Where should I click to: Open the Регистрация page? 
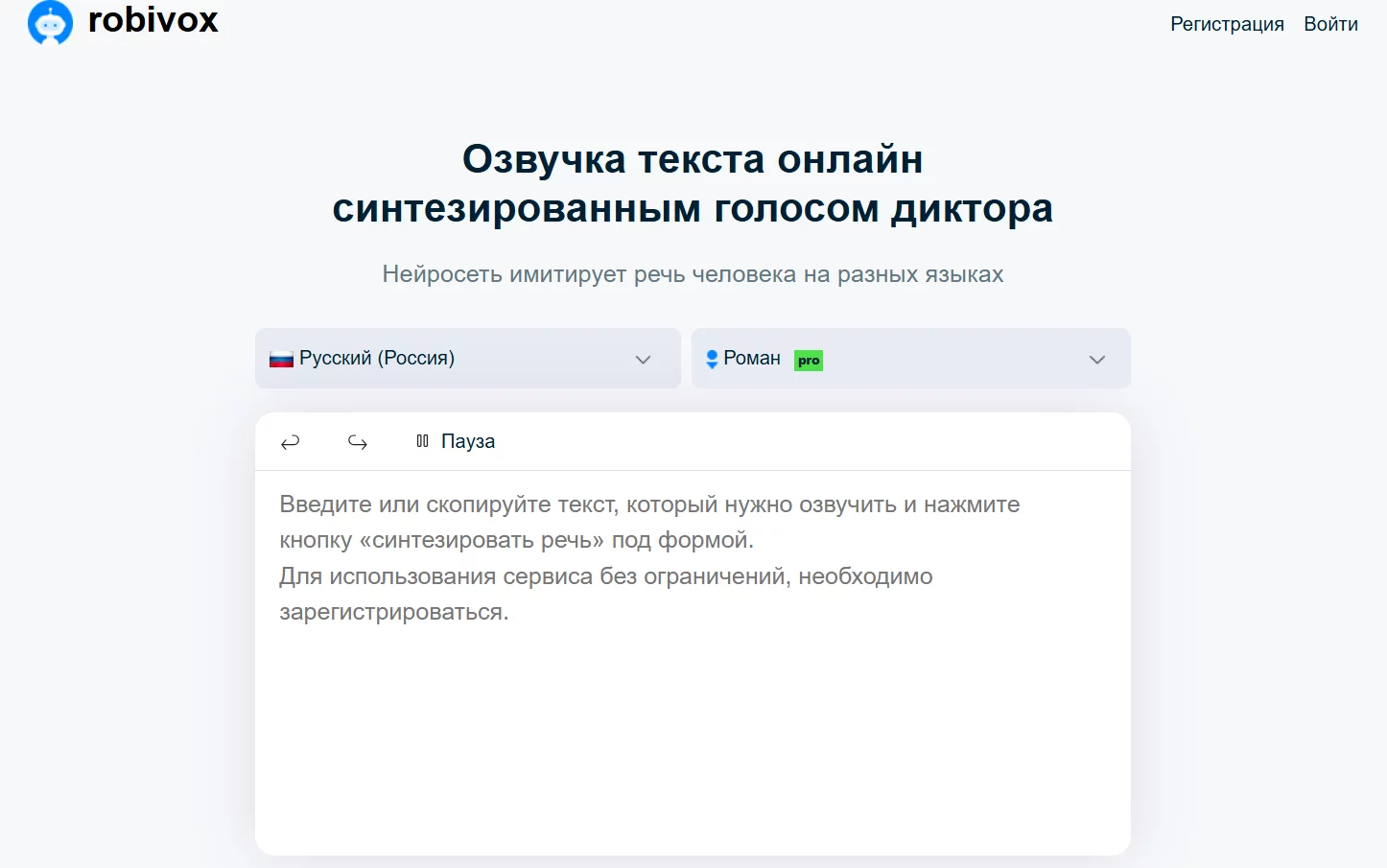coord(1227,24)
